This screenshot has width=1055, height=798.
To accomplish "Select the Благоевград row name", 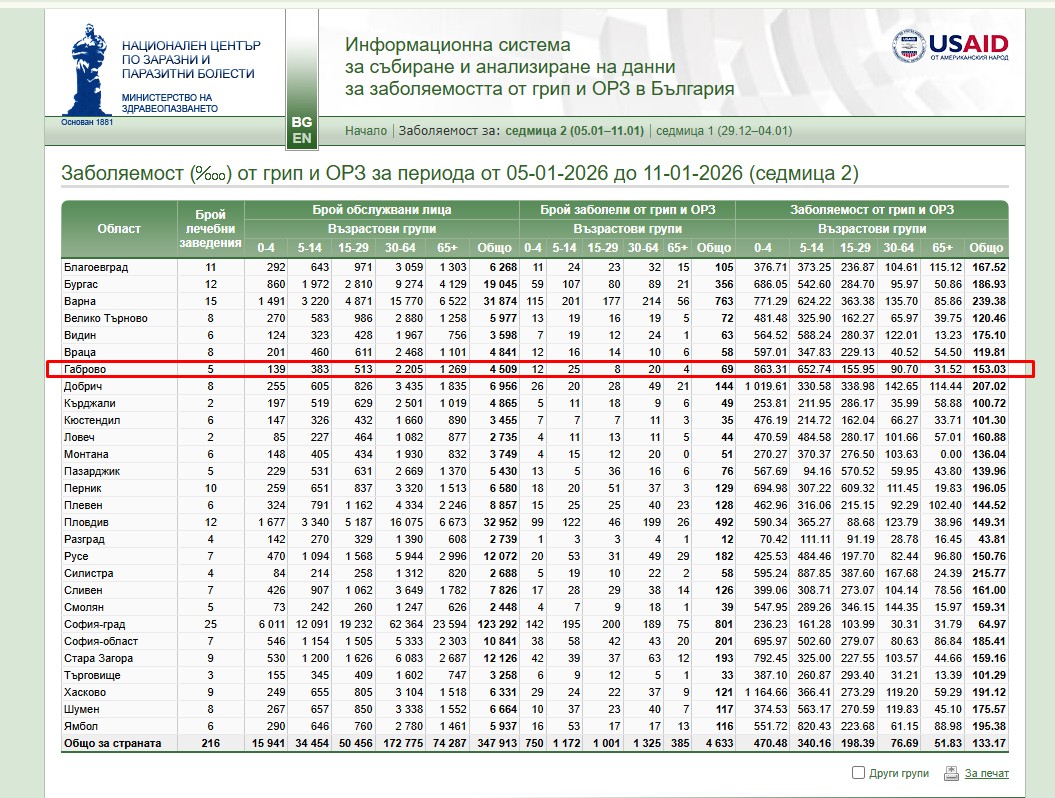I will (x=96, y=267).
